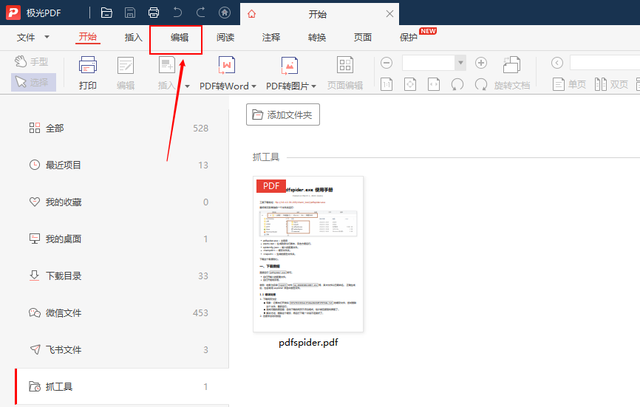Image resolution: width=640 pixels, height=407 pixels.
Task: Switch to double page (双页) view
Action: [611, 85]
